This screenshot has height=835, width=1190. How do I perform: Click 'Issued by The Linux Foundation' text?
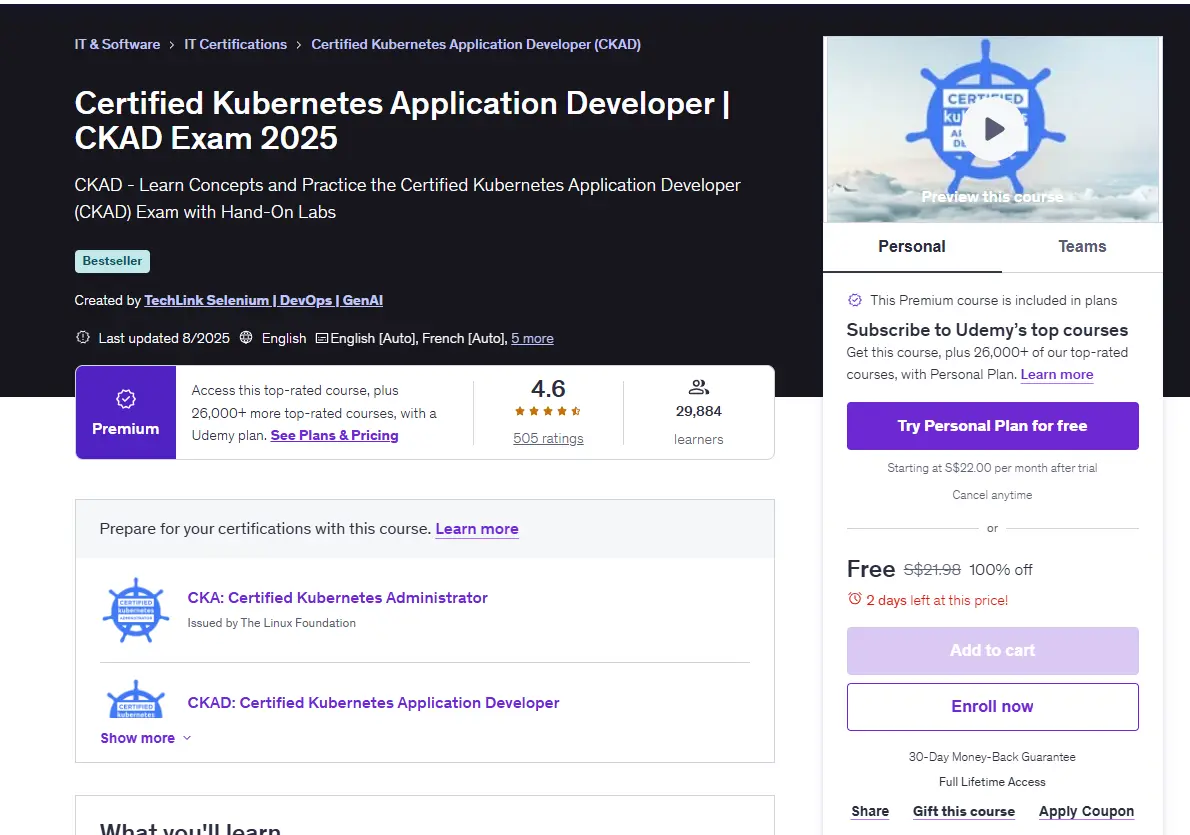[272, 622]
